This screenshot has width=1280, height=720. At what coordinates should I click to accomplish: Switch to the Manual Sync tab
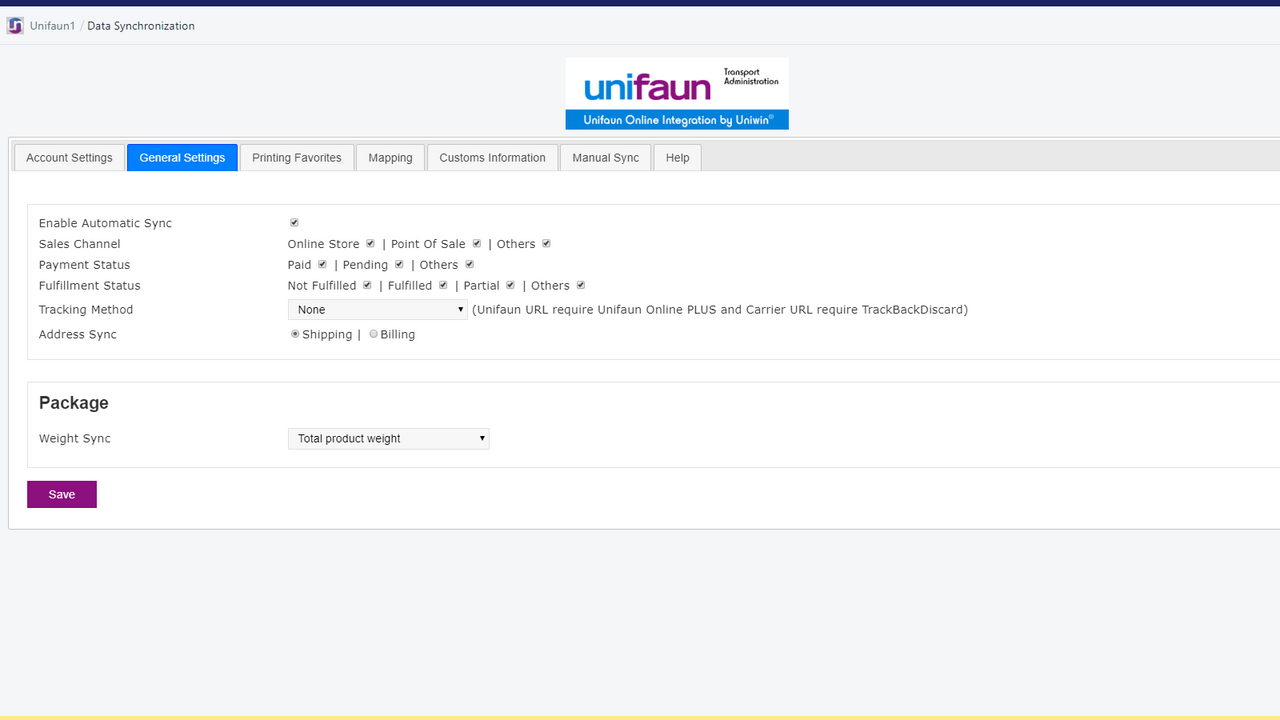tap(606, 158)
